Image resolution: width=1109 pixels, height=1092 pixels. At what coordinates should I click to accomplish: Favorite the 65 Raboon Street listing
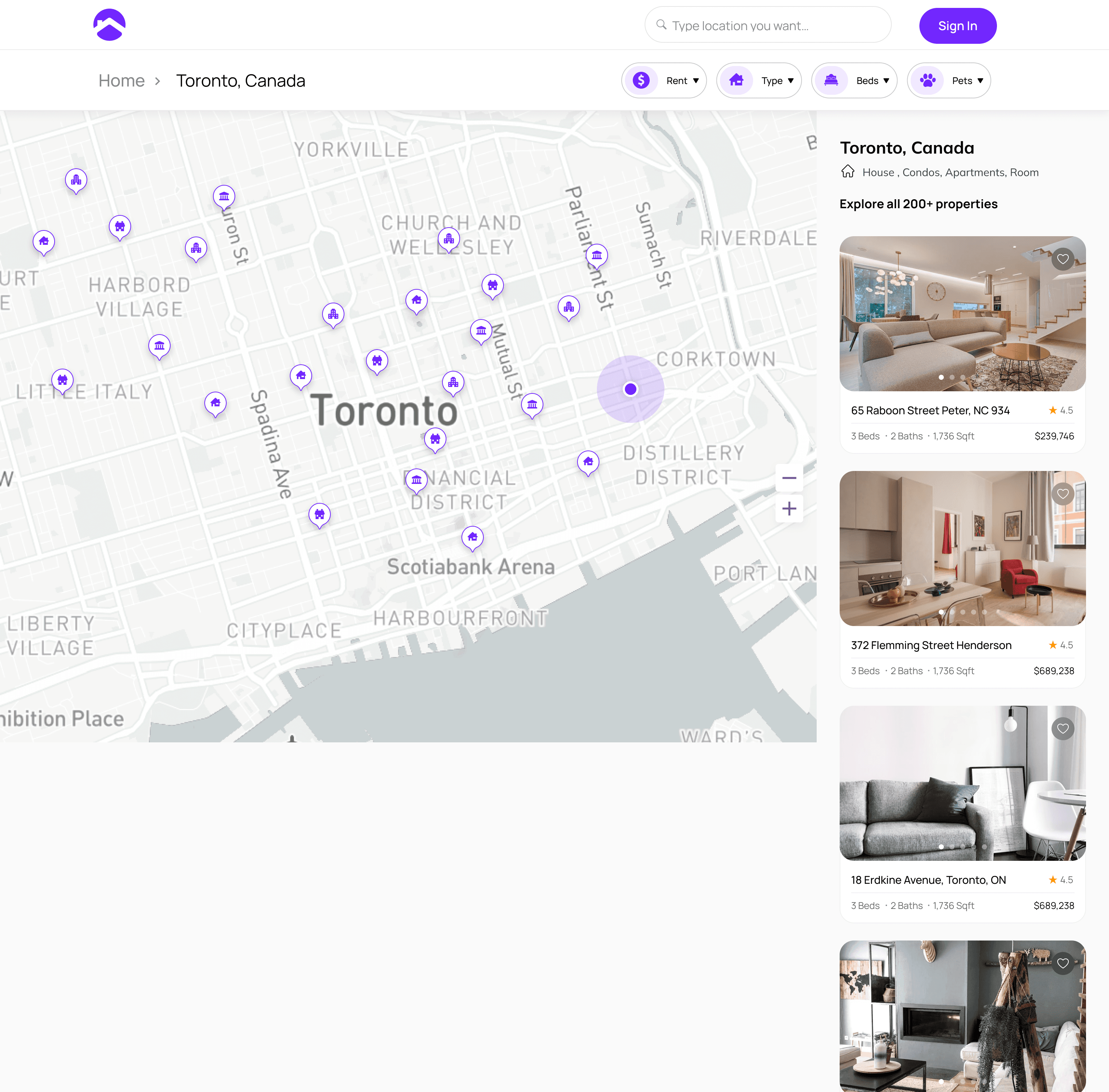click(x=1063, y=259)
